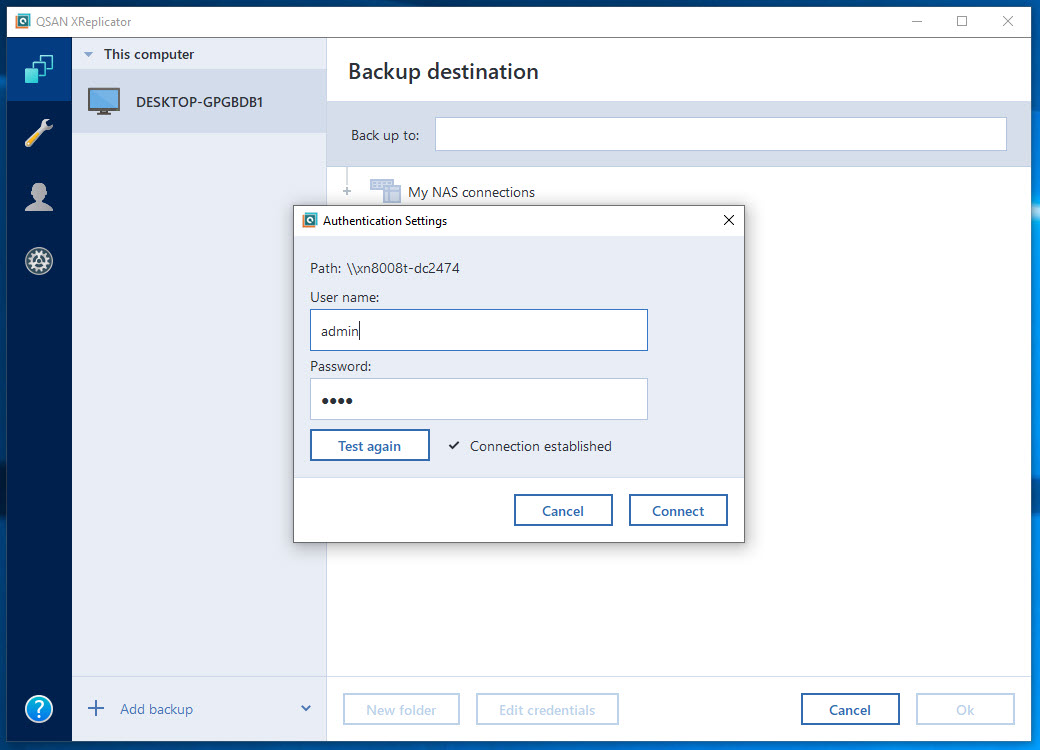
Task: Cancel the Authentication Settings dialog
Action: click(563, 511)
